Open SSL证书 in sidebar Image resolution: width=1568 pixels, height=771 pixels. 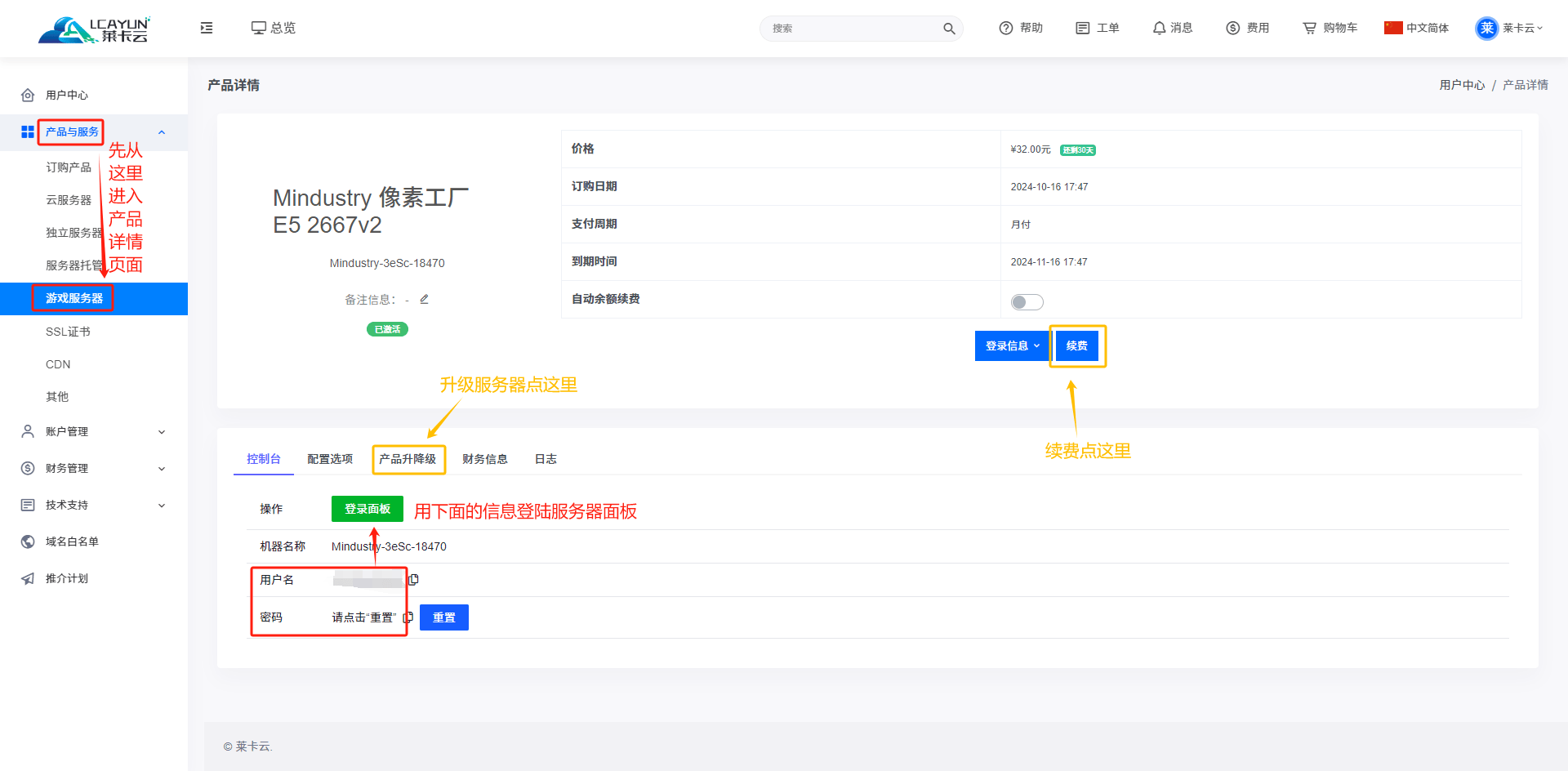[x=68, y=332]
